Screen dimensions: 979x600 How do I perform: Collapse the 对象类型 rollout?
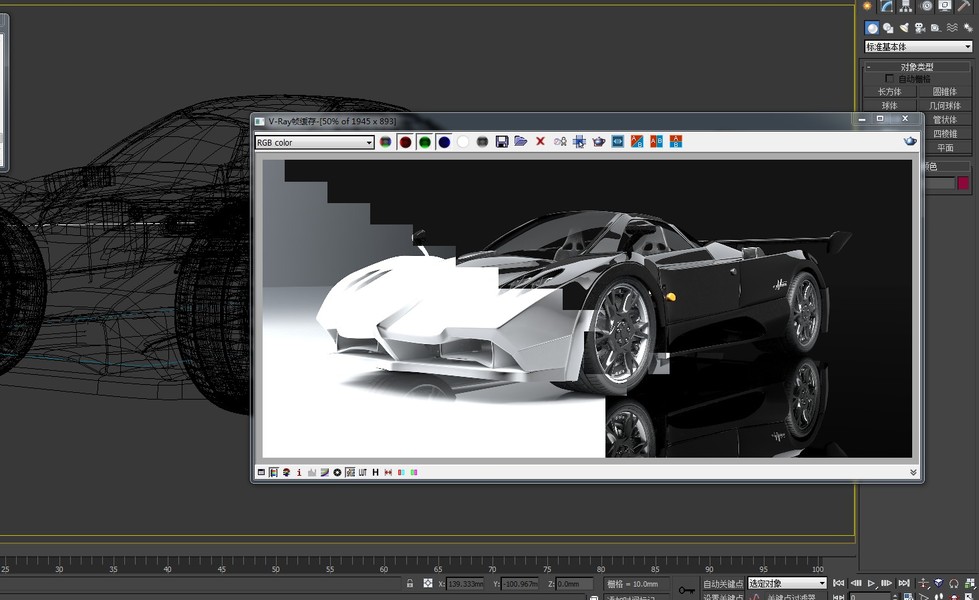click(917, 67)
